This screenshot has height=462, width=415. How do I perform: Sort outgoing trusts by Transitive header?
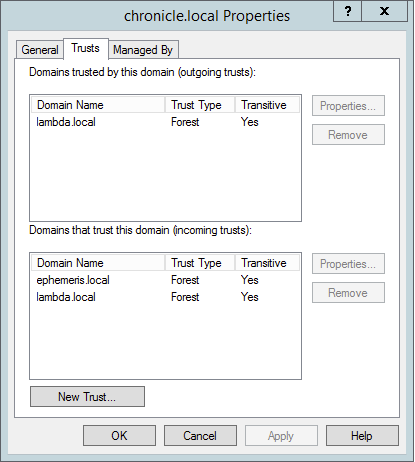tap(267, 105)
